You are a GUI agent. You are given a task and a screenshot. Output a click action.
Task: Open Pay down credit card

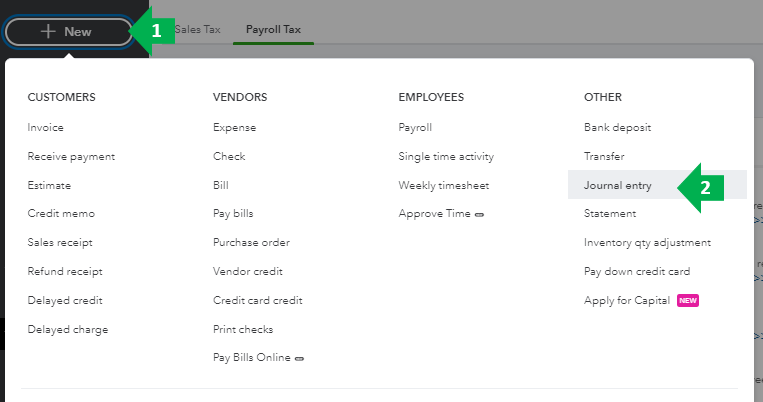pyautogui.click(x=636, y=272)
